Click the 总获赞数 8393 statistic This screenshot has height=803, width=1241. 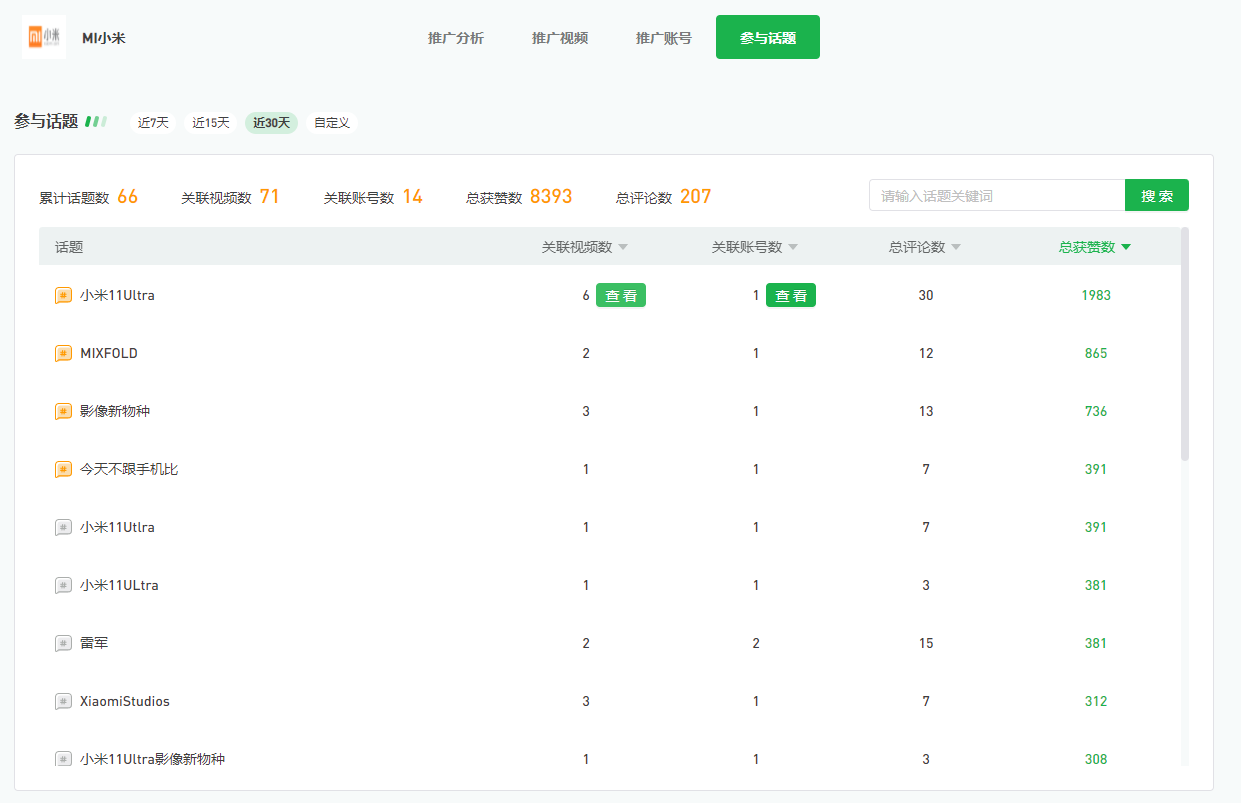pos(519,197)
